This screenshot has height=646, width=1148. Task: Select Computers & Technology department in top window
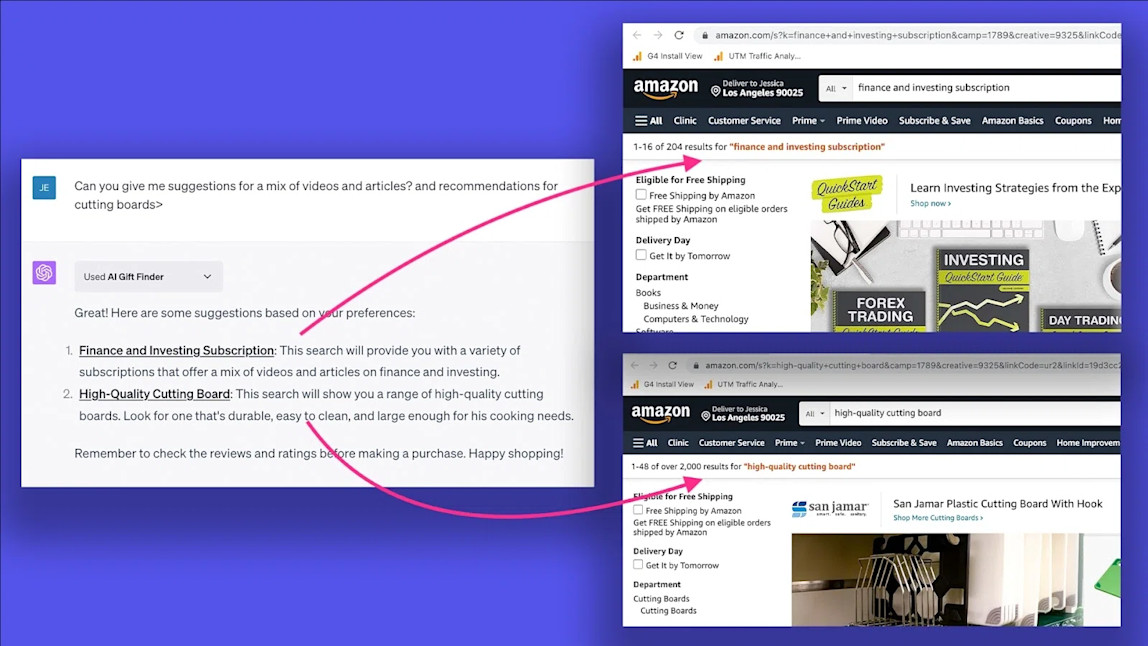[x=696, y=319]
